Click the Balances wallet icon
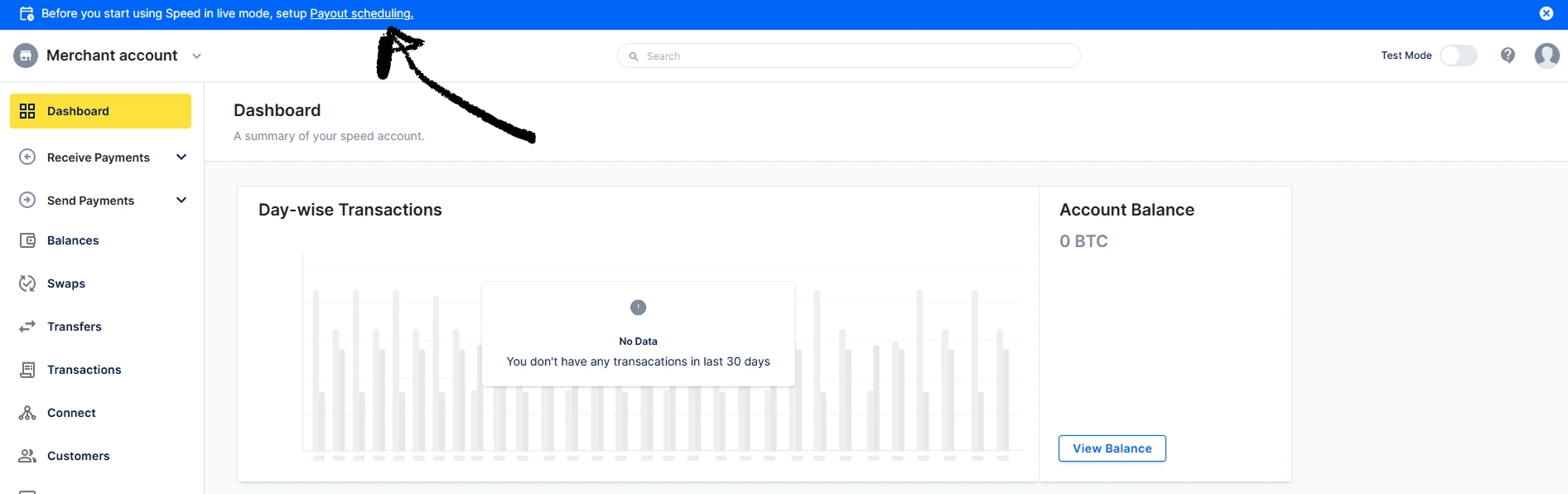The height and width of the screenshot is (494, 1568). (x=27, y=240)
